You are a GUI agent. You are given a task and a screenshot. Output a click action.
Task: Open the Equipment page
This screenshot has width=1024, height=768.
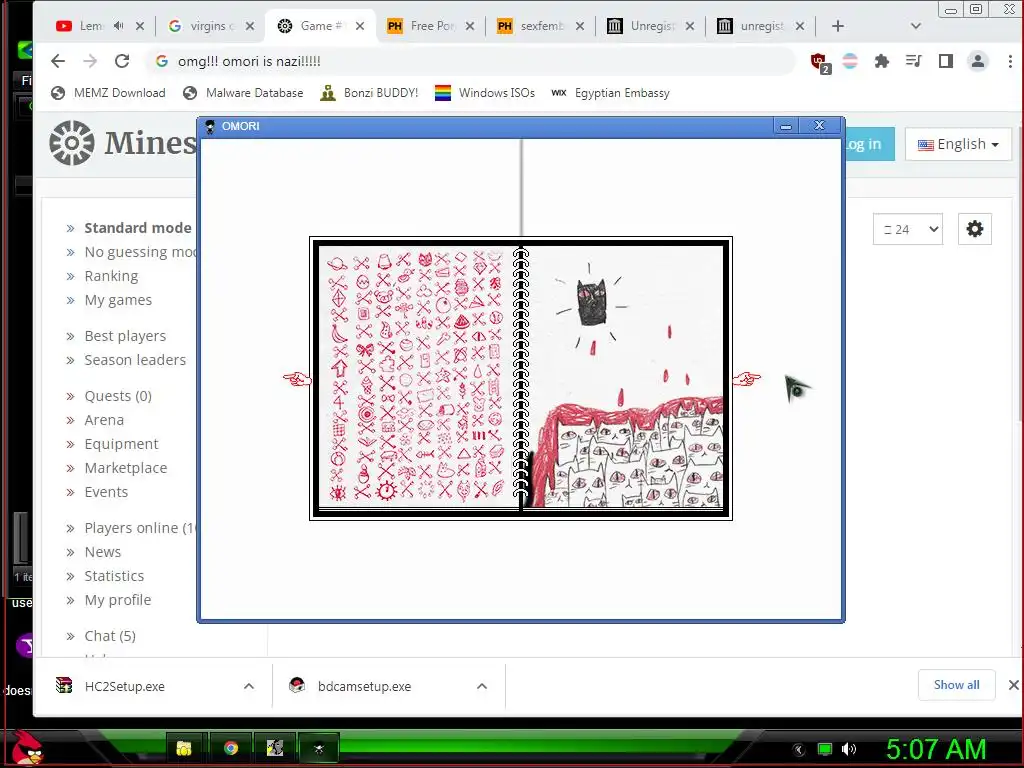121,445
